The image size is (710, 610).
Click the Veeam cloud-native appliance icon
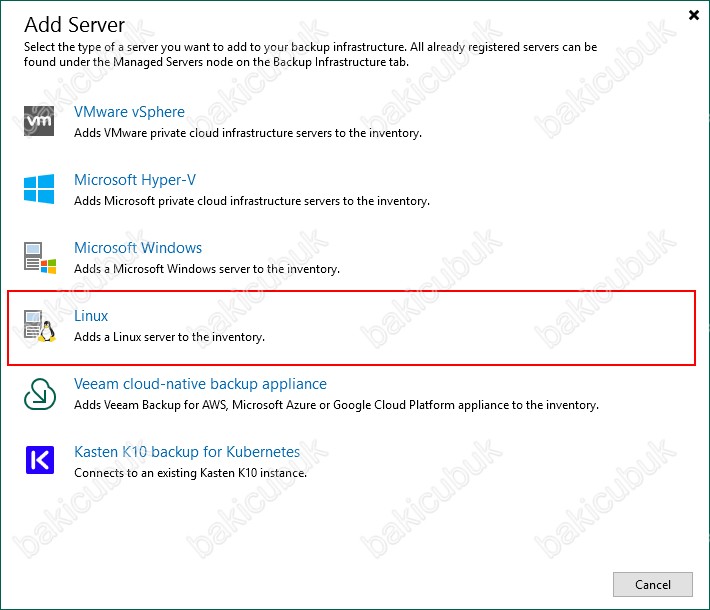(40, 394)
